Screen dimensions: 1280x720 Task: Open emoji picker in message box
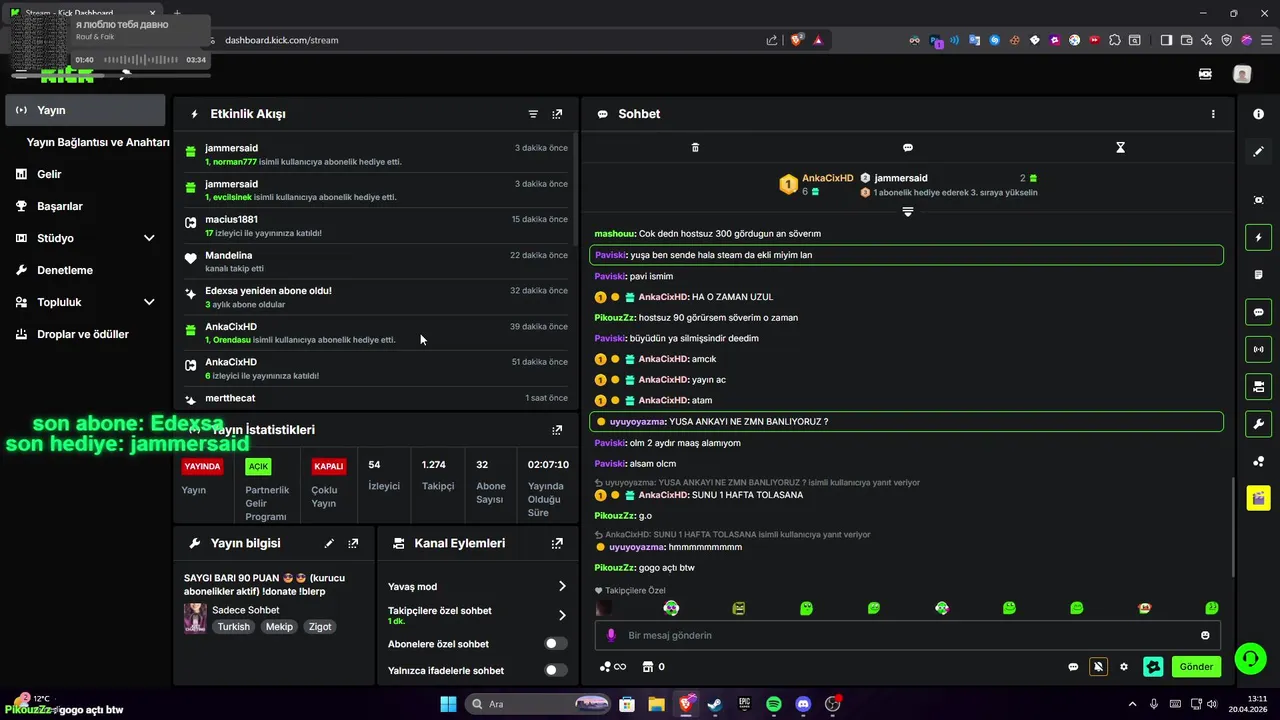pos(1205,635)
